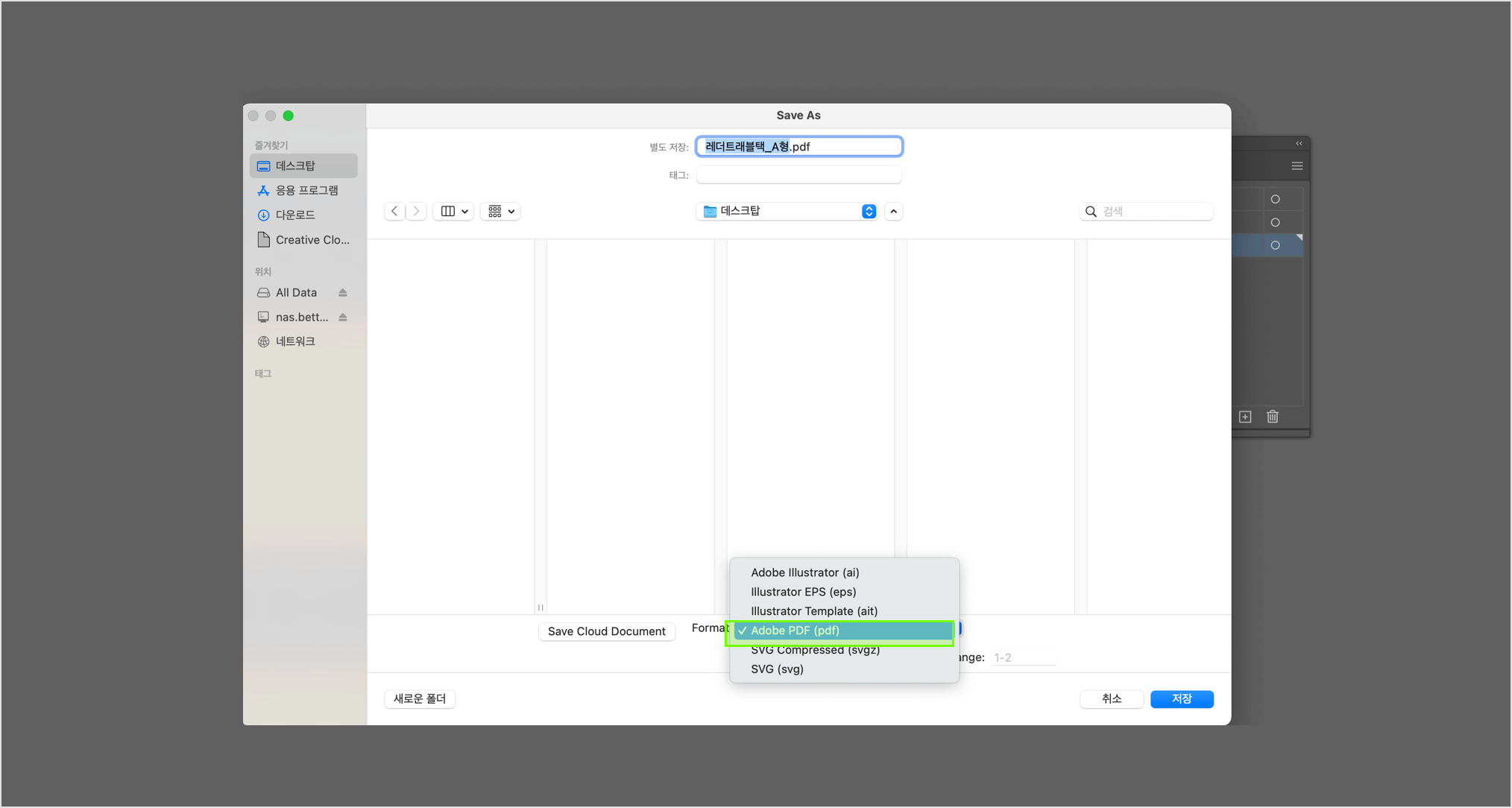Open the Layers panel hamburger menu
The width and height of the screenshot is (1512, 808).
1297,166
